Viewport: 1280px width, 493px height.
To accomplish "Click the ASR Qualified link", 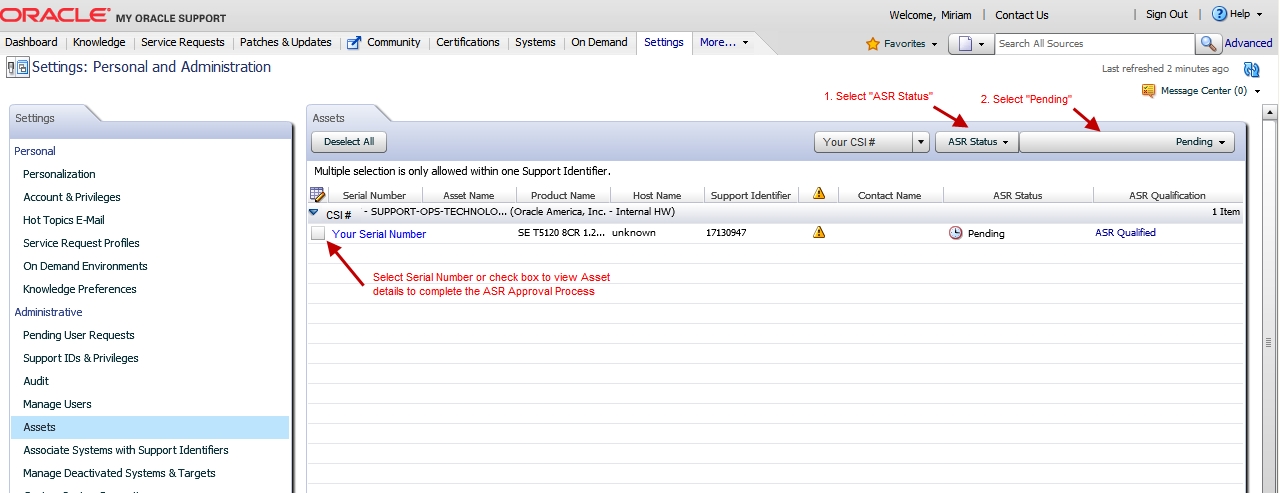I will click(x=1125, y=233).
